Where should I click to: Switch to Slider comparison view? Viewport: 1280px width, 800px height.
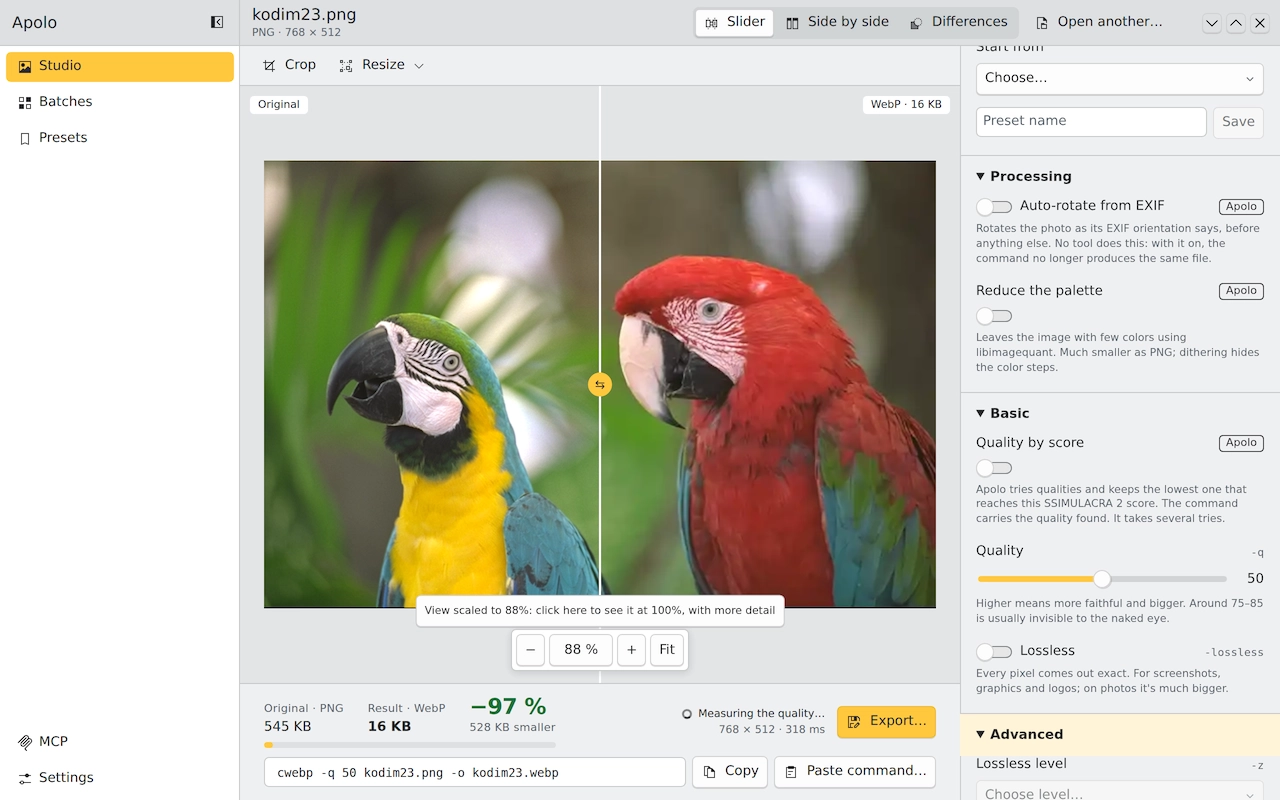734,22
